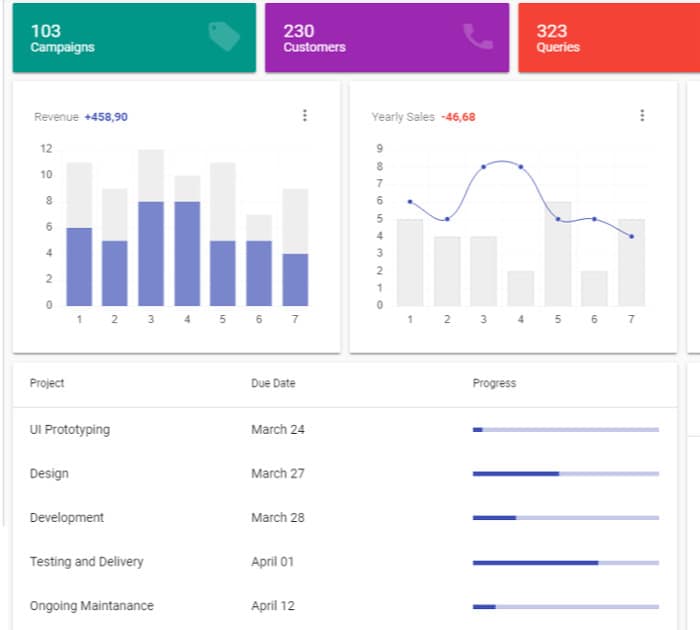Open the Revenue chart three-dot menu
The image size is (700, 630).
point(305,116)
